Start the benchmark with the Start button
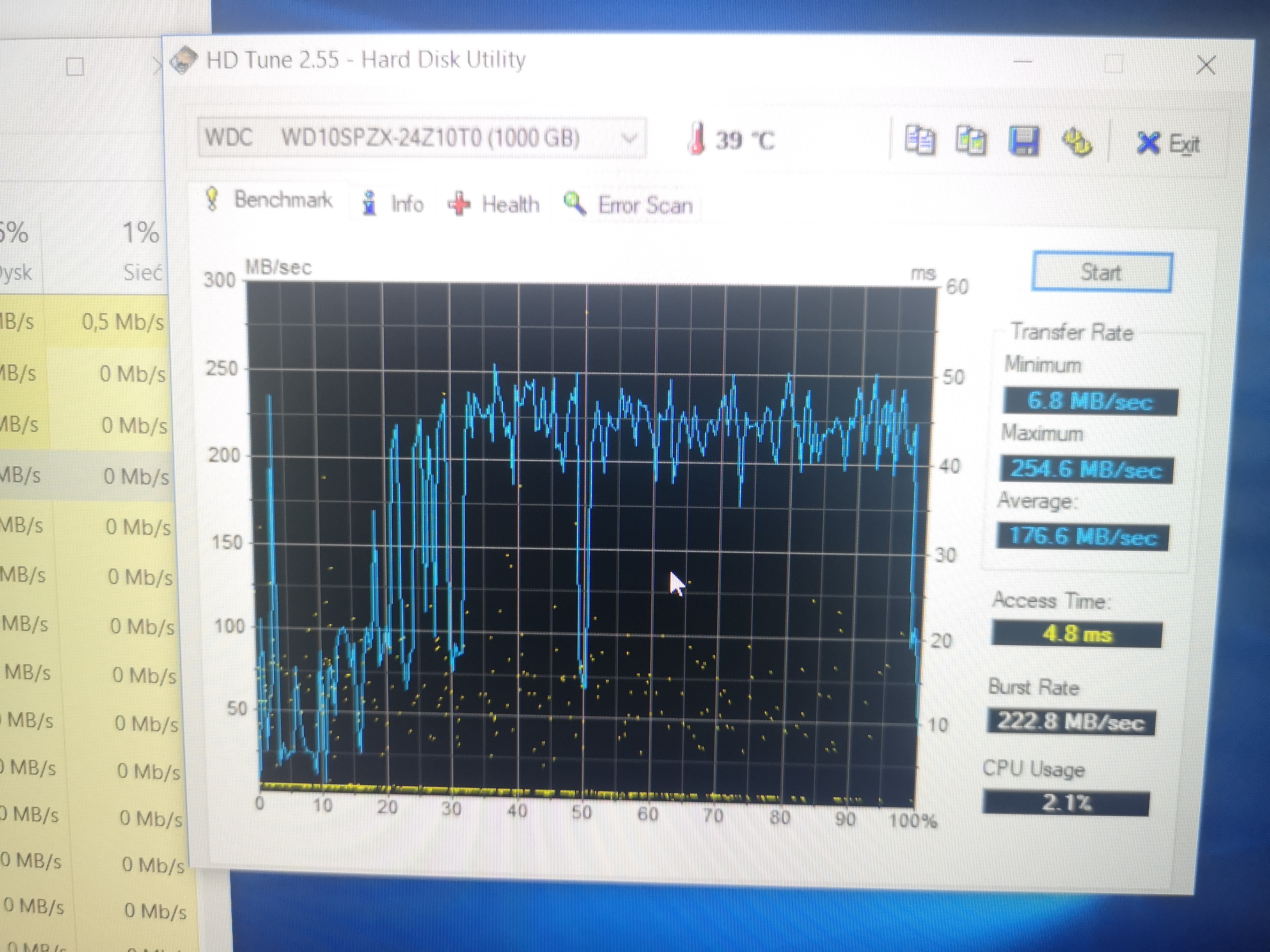The image size is (1270, 952). point(1102,272)
